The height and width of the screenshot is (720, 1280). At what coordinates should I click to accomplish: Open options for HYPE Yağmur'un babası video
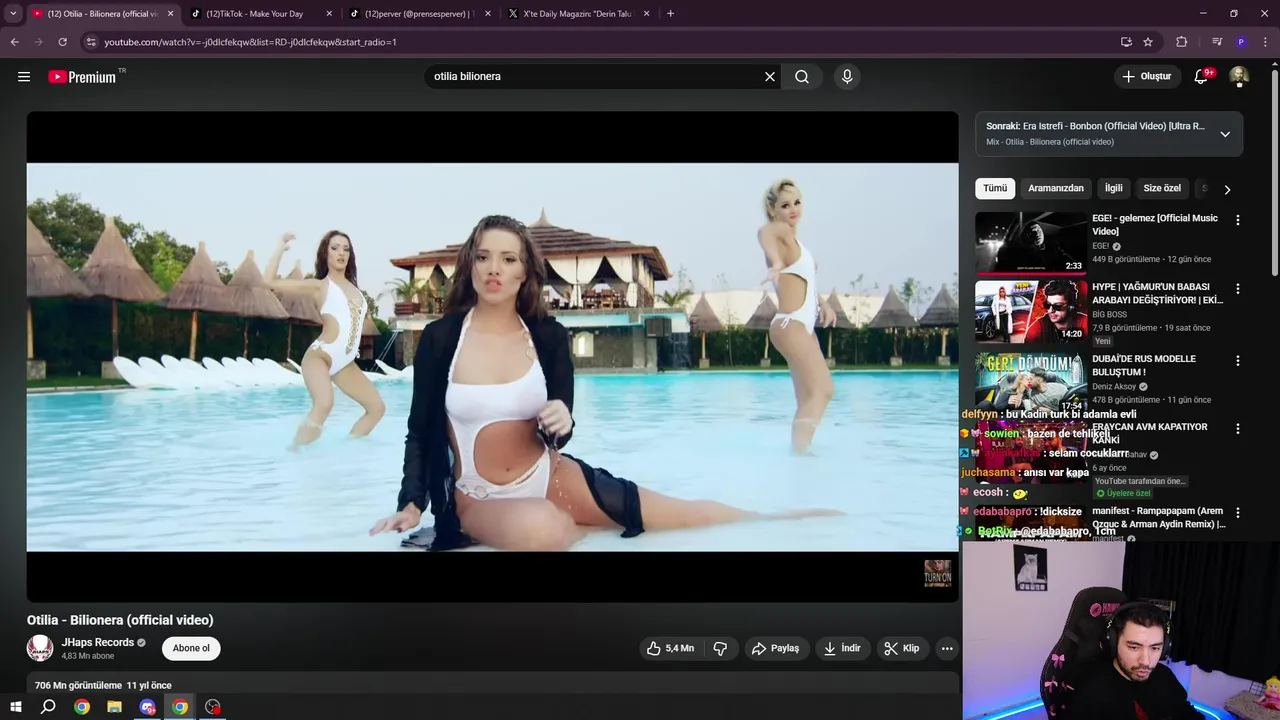coord(1238,289)
